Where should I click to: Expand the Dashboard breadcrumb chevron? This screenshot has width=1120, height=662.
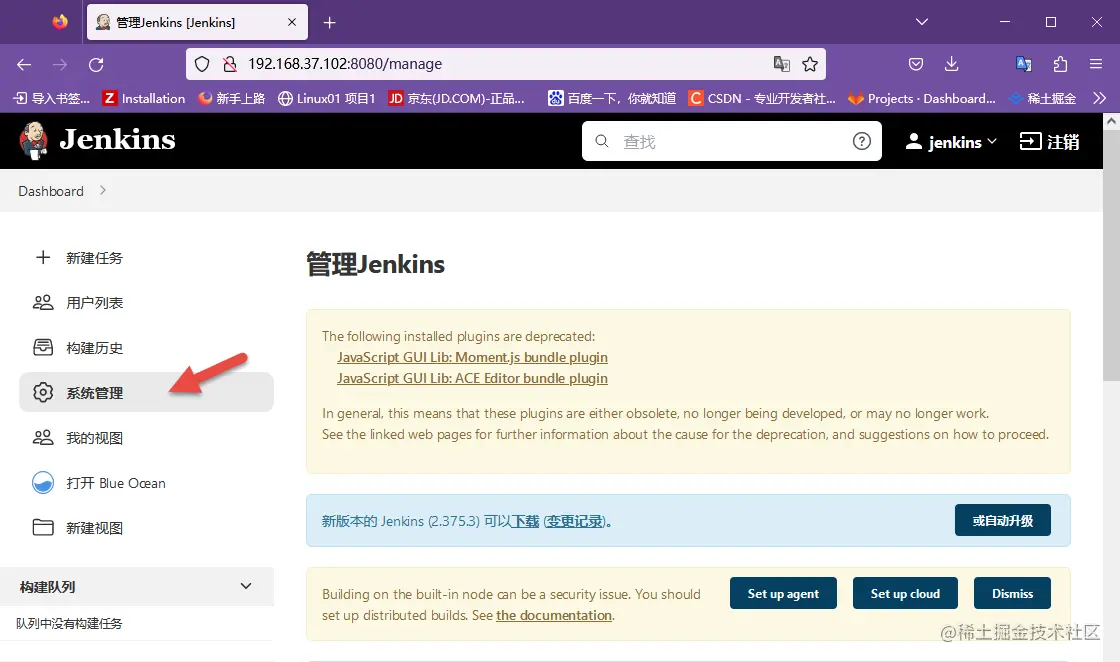(103, 190)
